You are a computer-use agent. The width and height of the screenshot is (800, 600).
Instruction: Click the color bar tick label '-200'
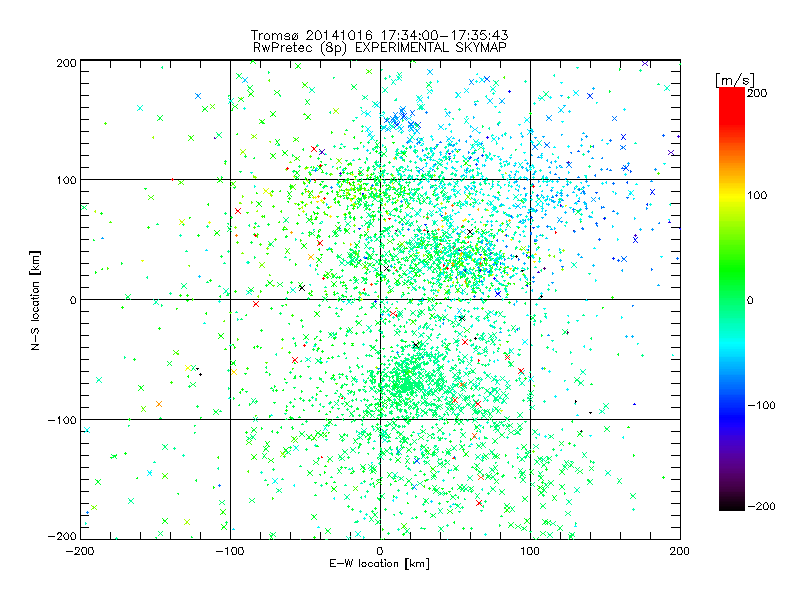pyautogui.click(x=761, y=506)
